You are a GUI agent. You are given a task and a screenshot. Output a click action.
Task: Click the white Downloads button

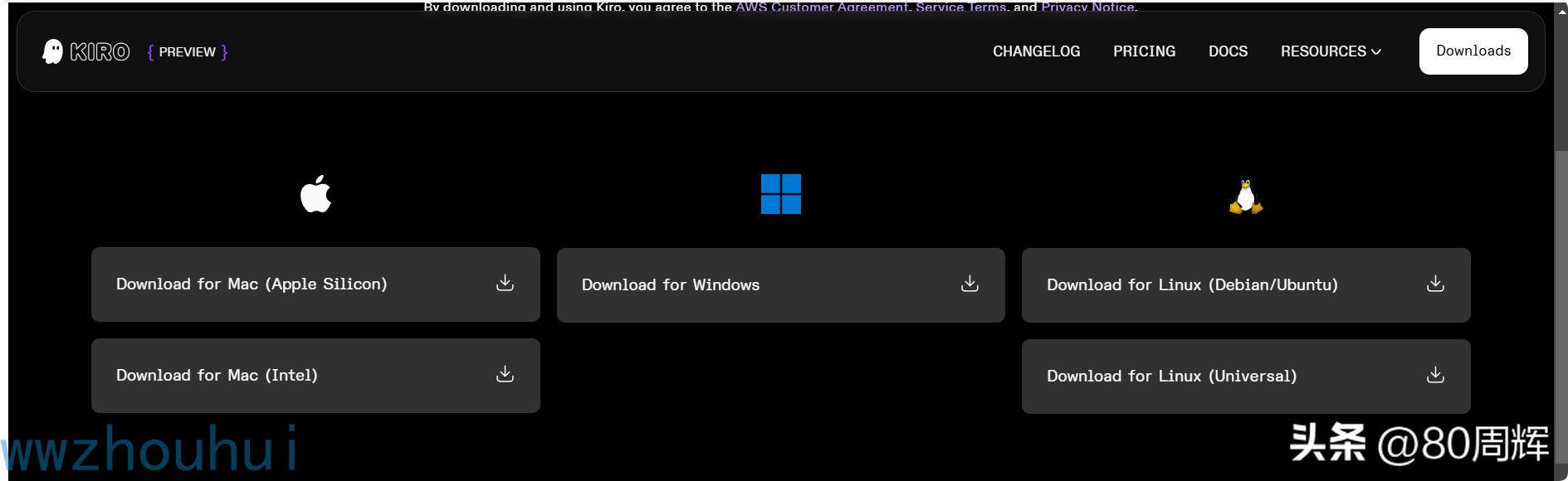tap(1473, 51)
